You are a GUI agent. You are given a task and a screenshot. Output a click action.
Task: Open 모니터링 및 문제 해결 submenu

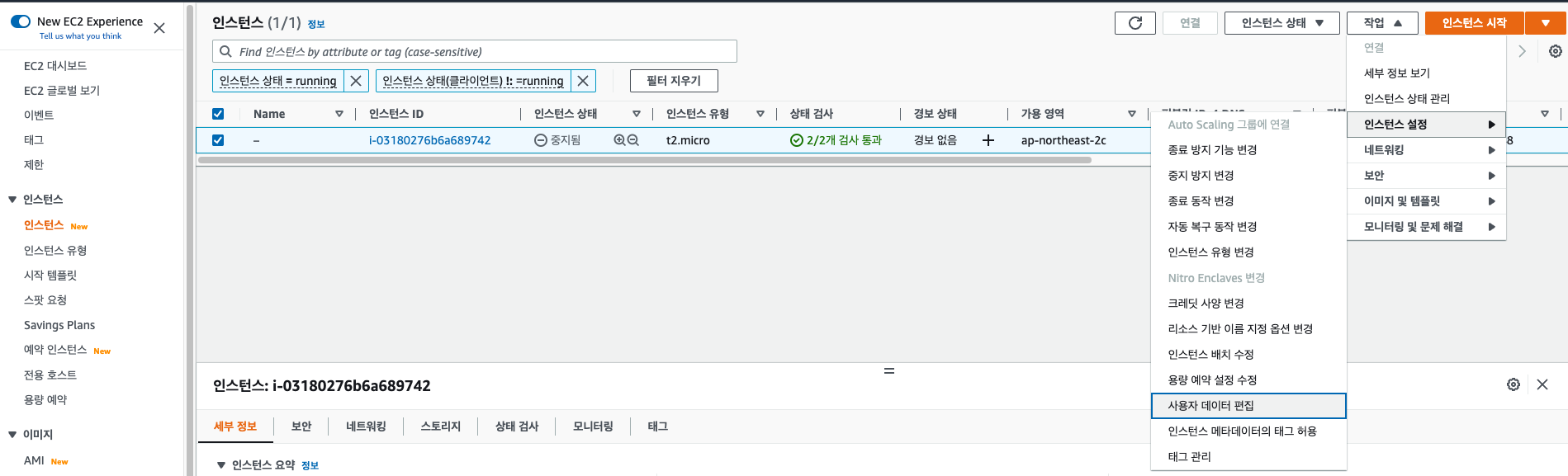1427,227
